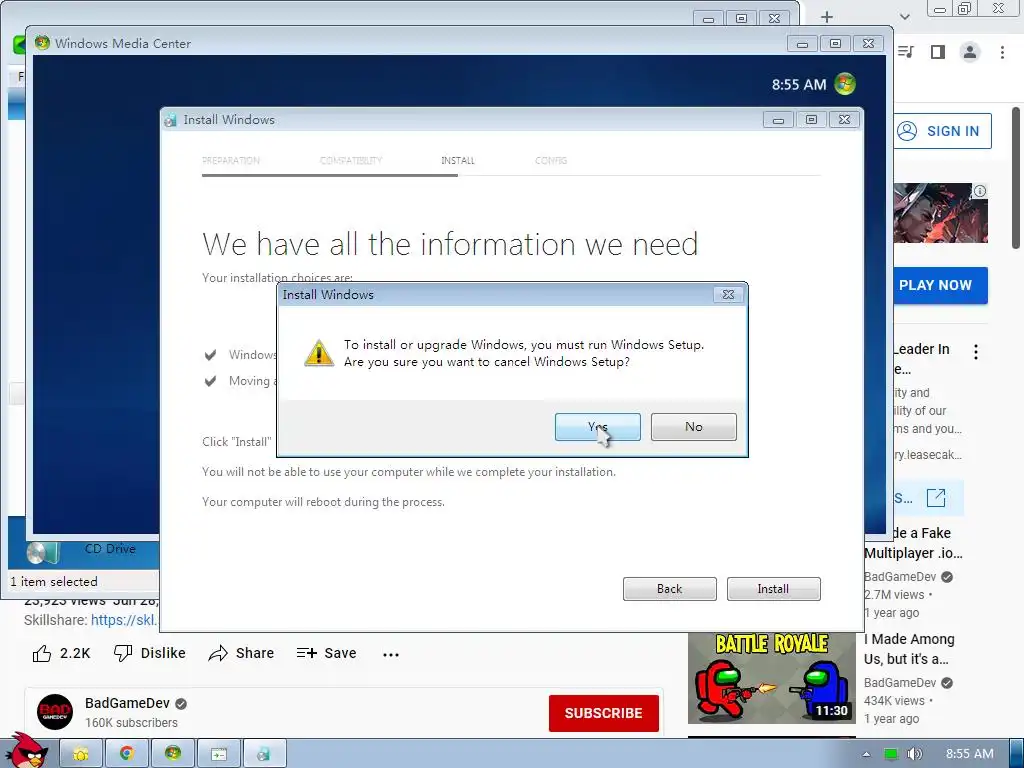Select the INSTALL step tab
Image resolution: width=1024 pixels, height=768 pixels.
tap(458, 160)
